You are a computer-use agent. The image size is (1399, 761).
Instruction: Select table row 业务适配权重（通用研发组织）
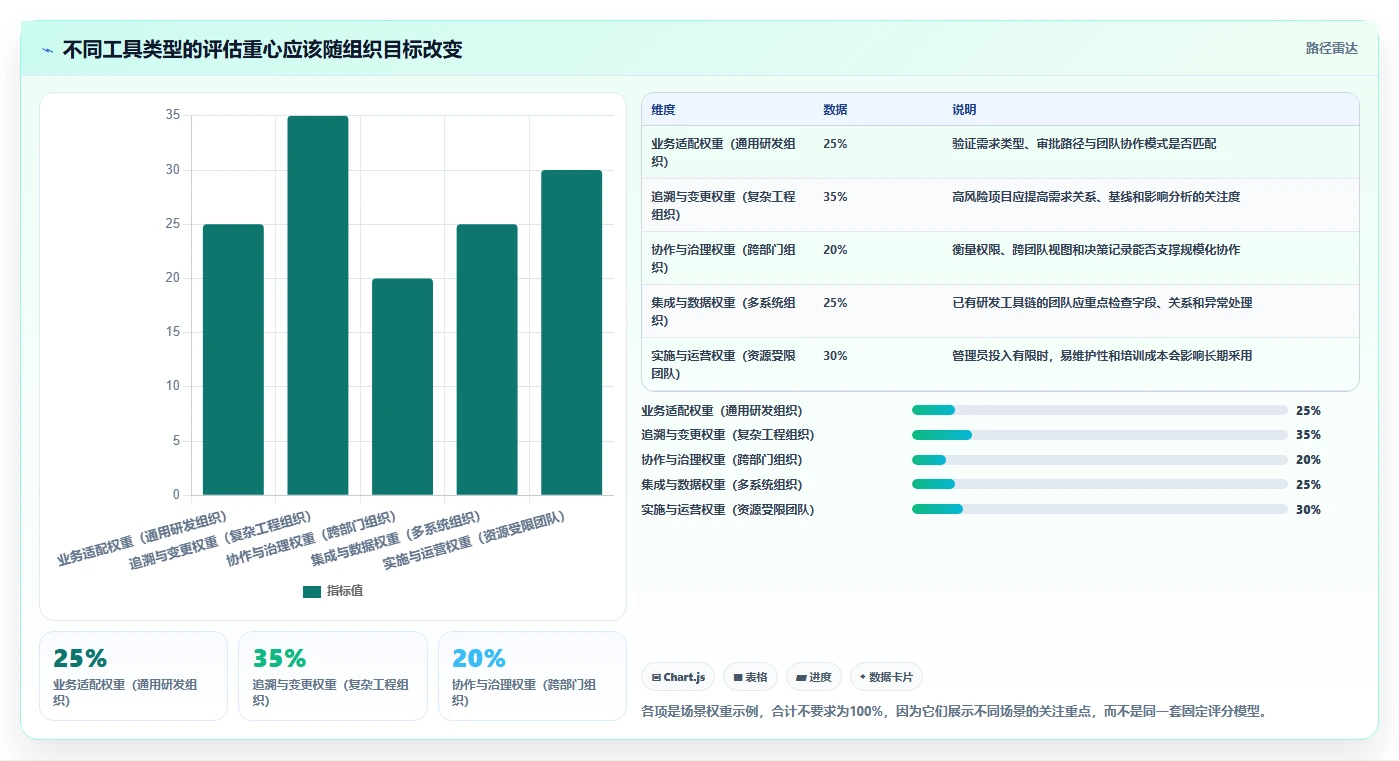(1000, 152)
